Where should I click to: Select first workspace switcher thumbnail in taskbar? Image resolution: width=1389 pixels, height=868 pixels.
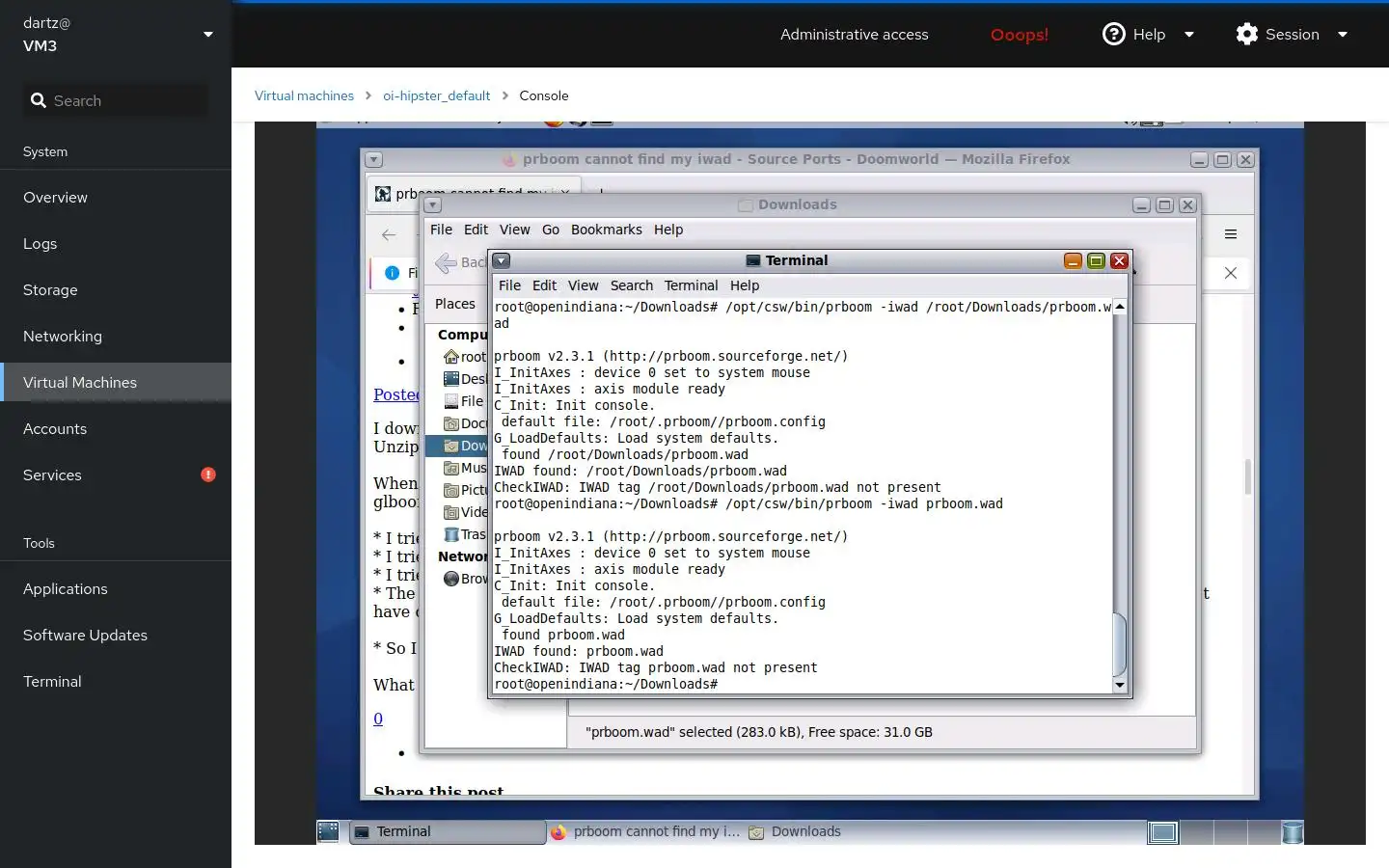(x=1163, y=832)
